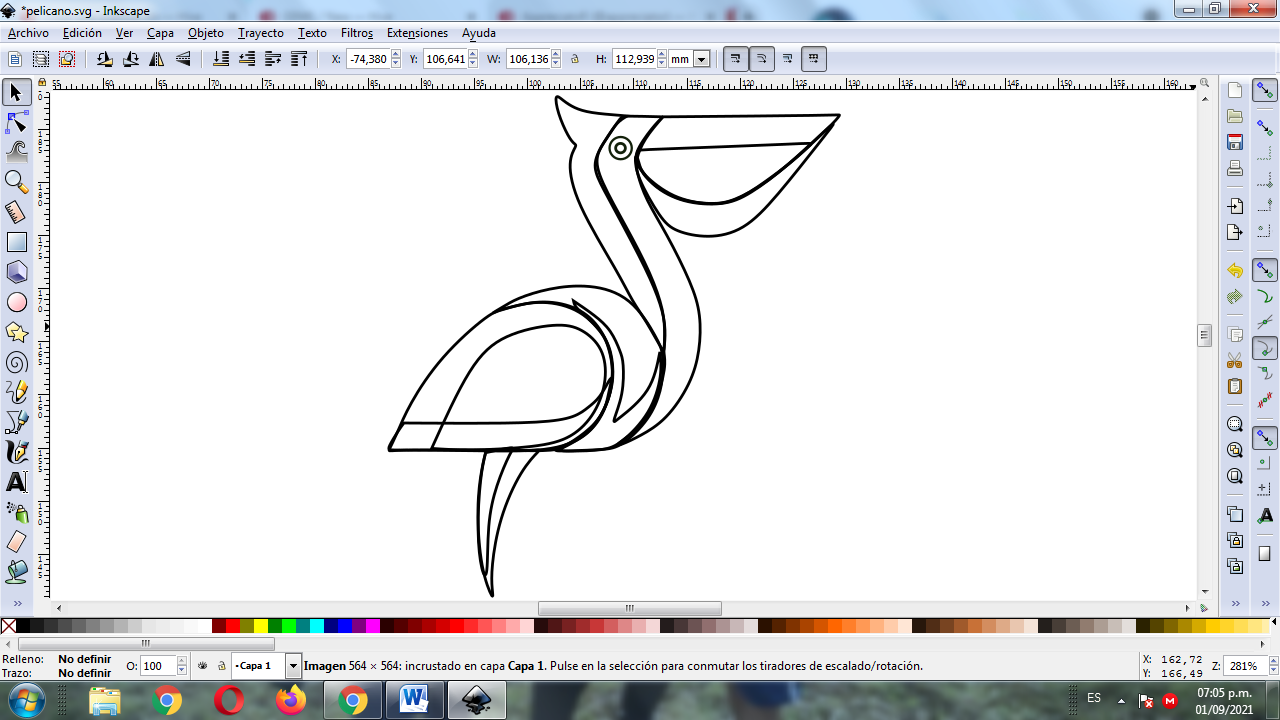Open the Capa menu

(x=160, y=33)
